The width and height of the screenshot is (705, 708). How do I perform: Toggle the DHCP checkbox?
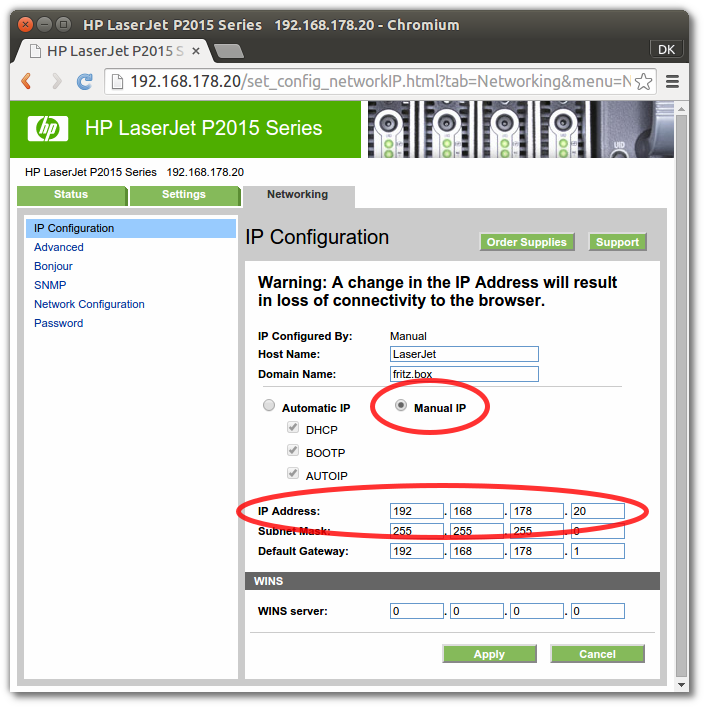click(x=293, y=427)
